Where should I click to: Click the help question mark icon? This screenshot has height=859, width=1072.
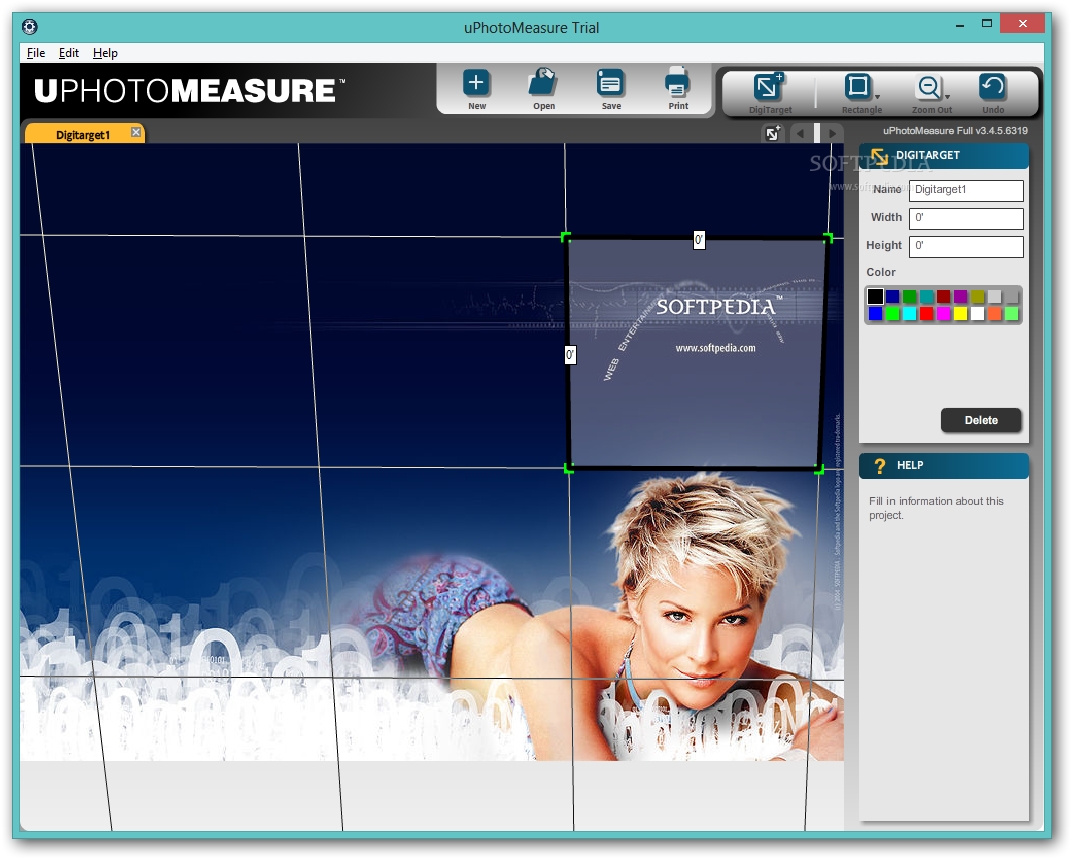(x=880, y=466)
